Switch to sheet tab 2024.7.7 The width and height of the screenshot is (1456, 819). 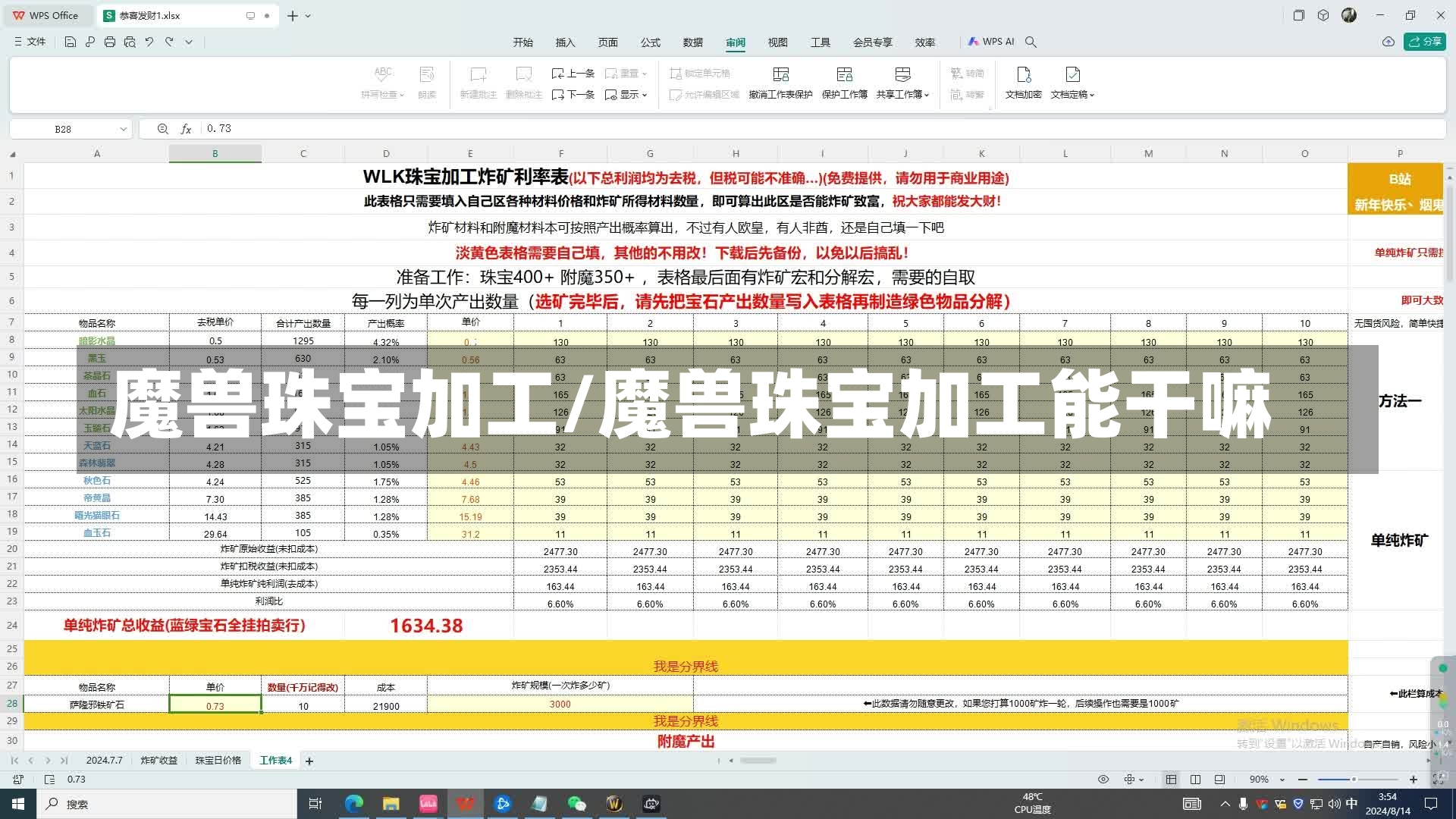[x=104, y=760]
